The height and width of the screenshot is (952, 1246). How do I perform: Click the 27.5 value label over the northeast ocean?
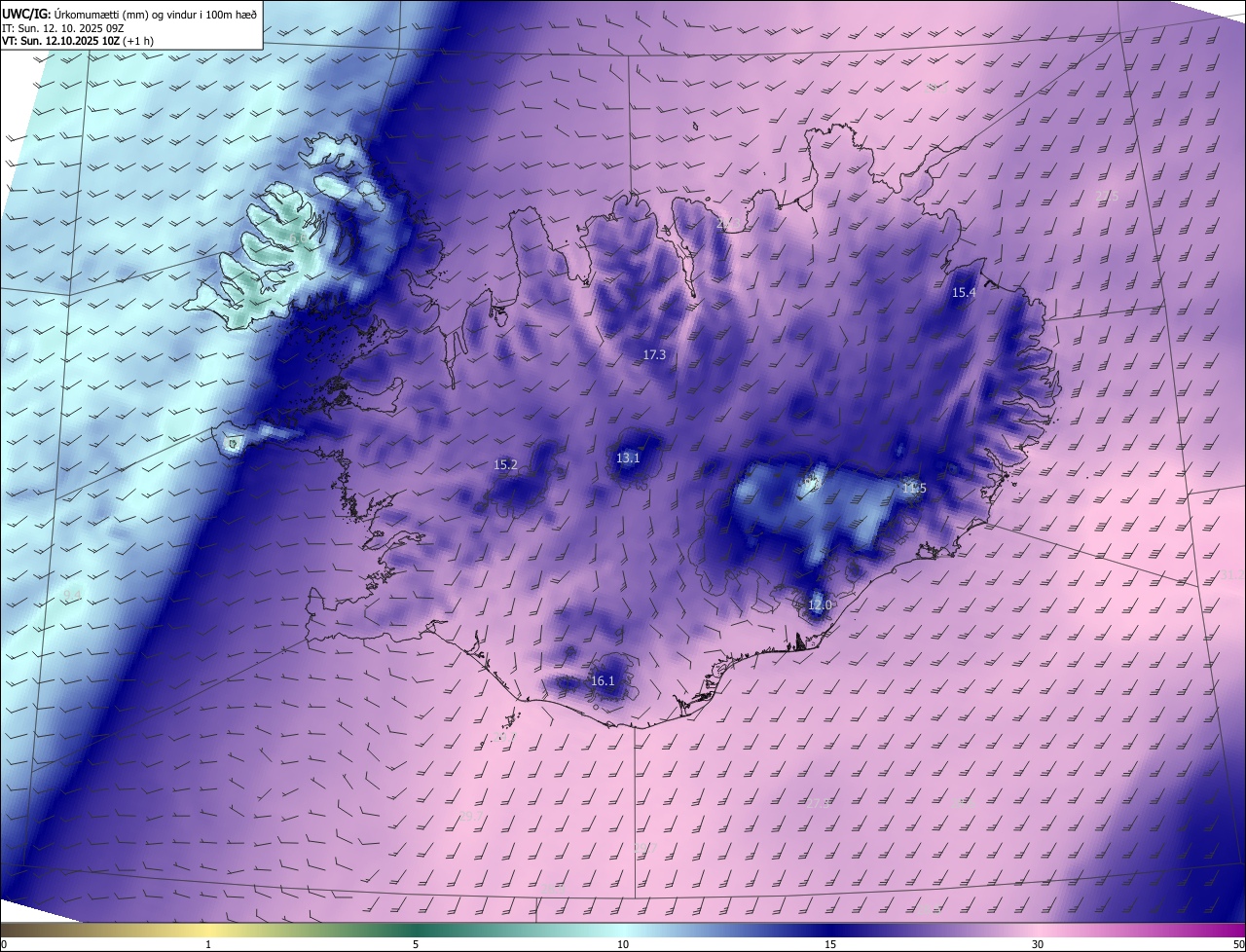pyautogui.click(x=1107, y=197)
